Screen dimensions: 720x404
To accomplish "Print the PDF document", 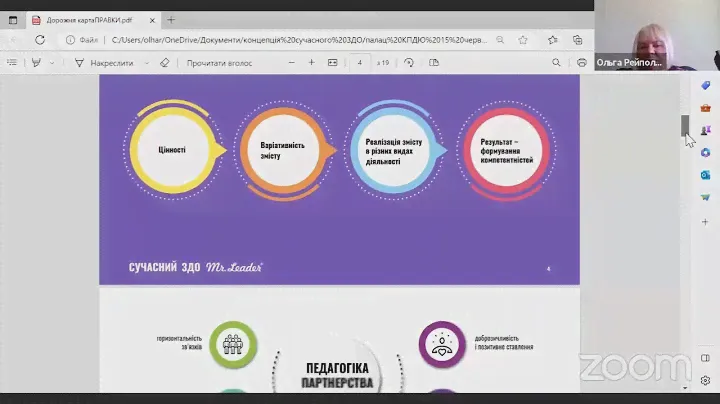I will [582, 62].
